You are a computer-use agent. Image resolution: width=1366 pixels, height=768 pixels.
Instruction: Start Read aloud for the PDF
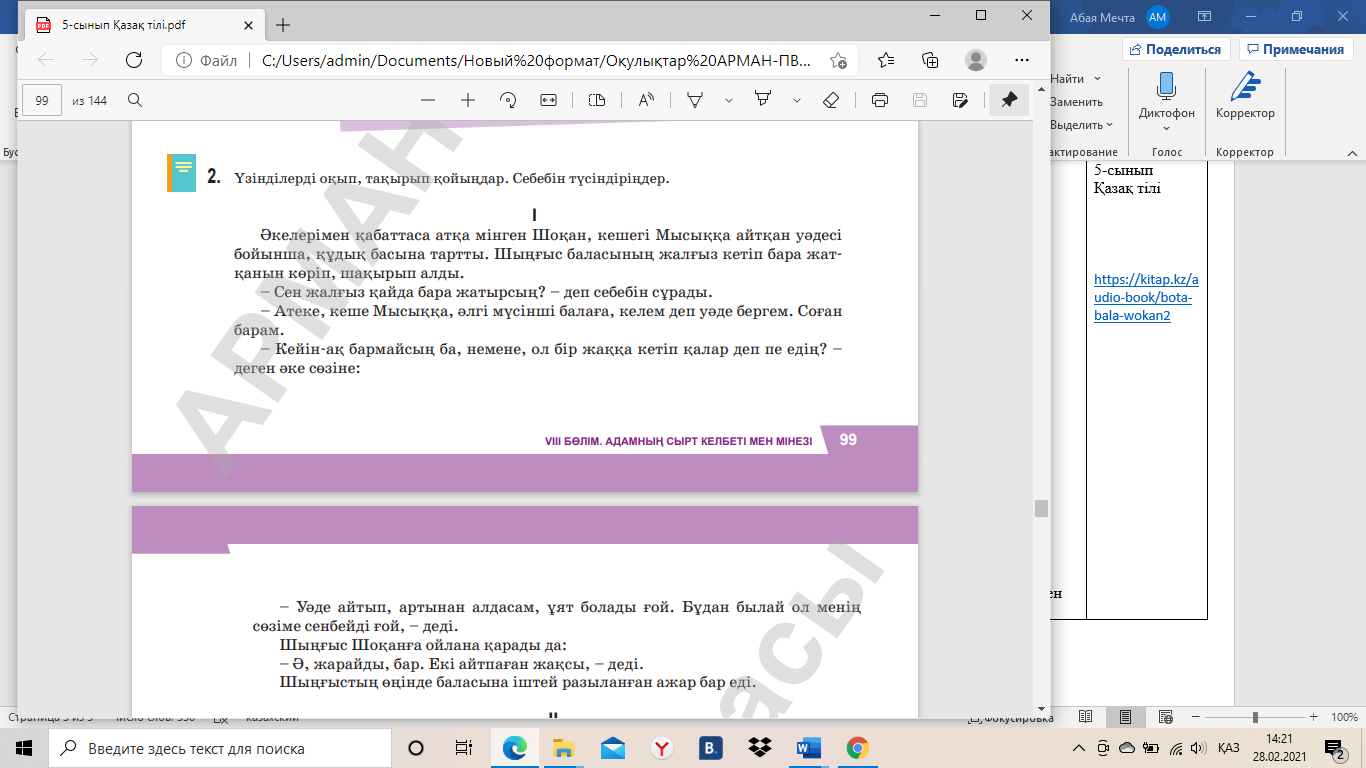(x=646, y=100)
